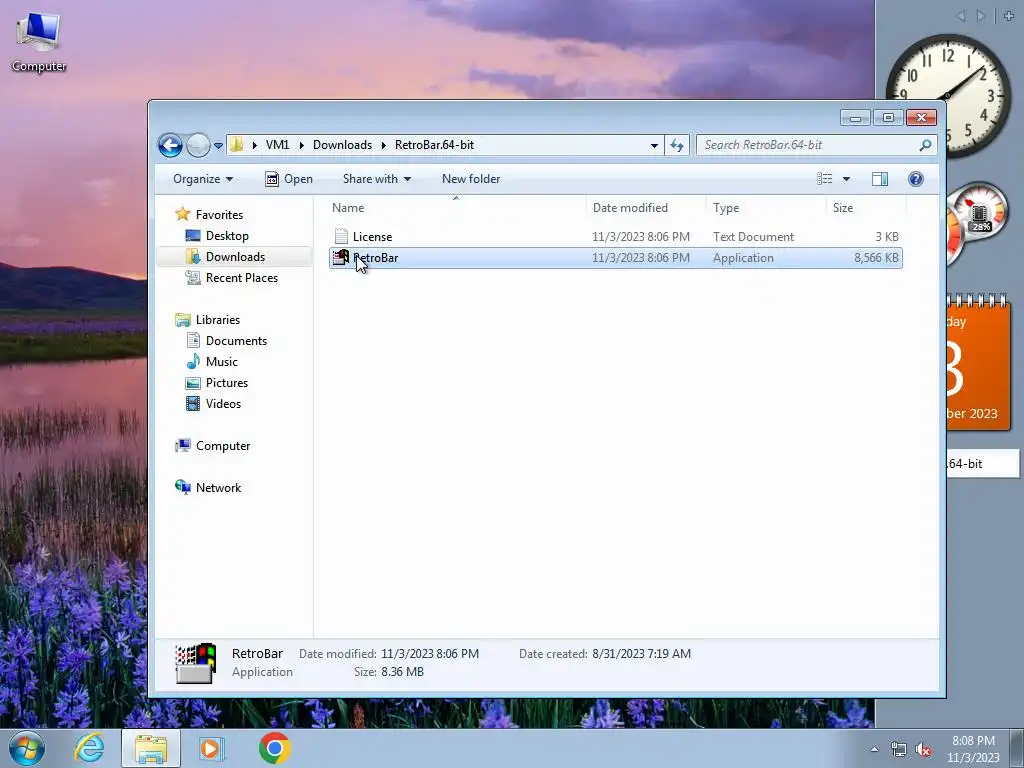Screen dimensions: 1024x768
Task: Click the Network globe icon in navigation pane
Action: point(183,487)
